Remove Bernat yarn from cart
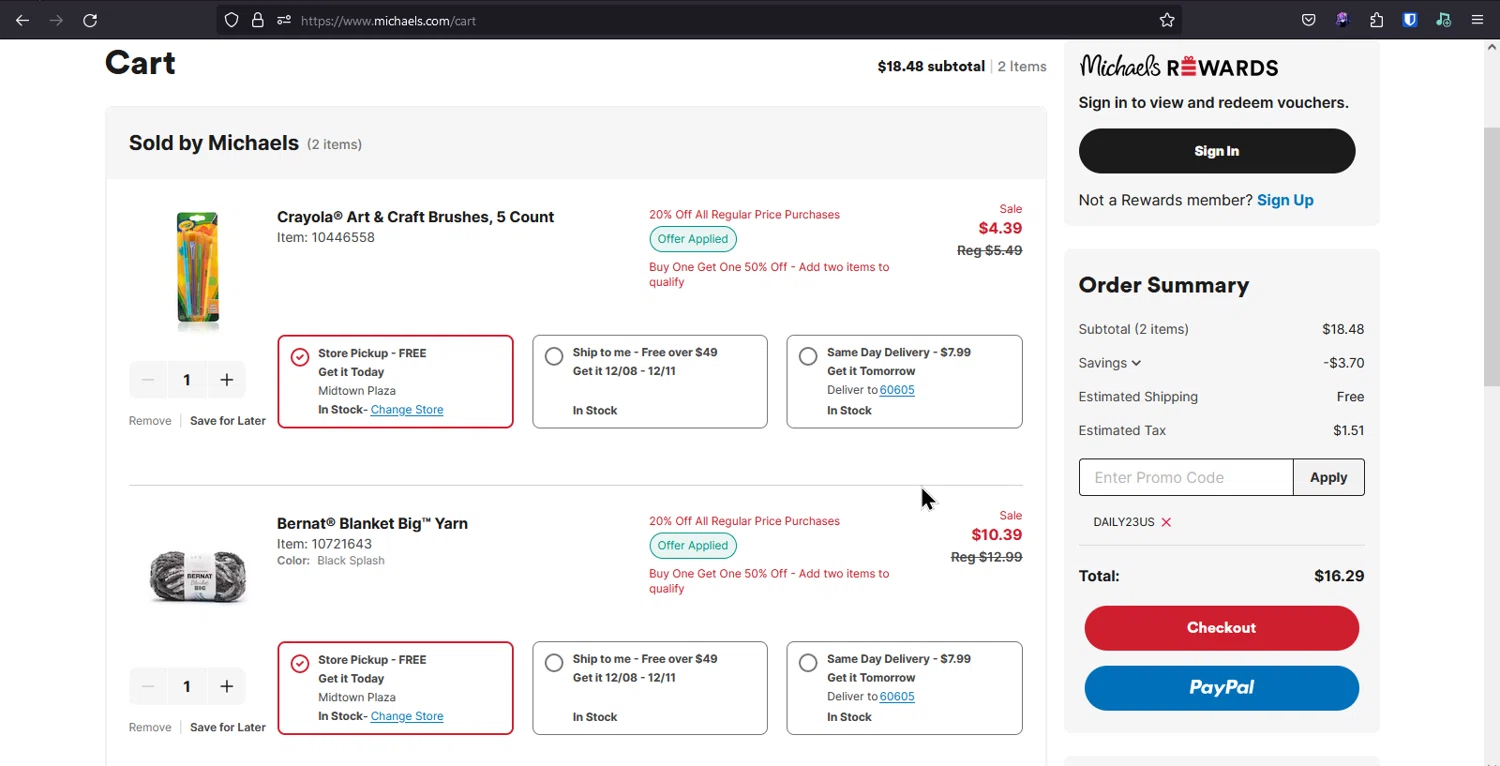Image resolution: width=1500 pixels, height=766 pixels. pyautogui.click(x=150, y=727)
